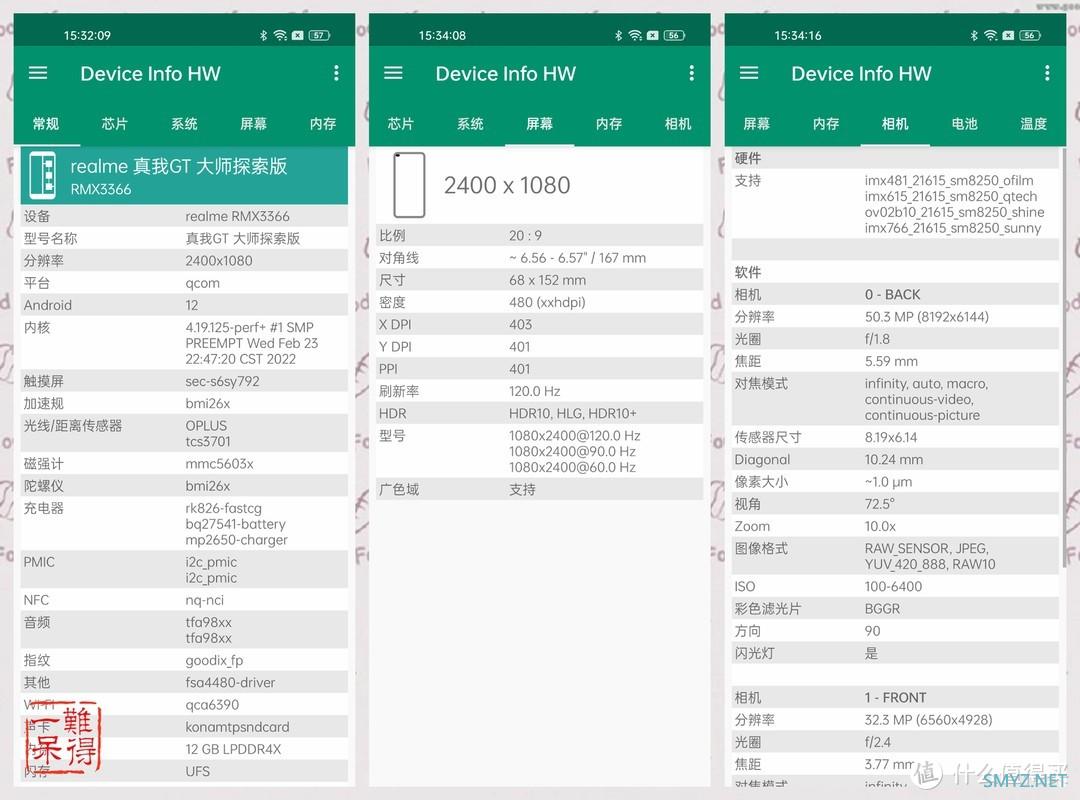Image resolution: width=1080 pixels, height=800 pixels.
Task: Select rk826-fastcg charger entry
Action: [x=223, y=508]
